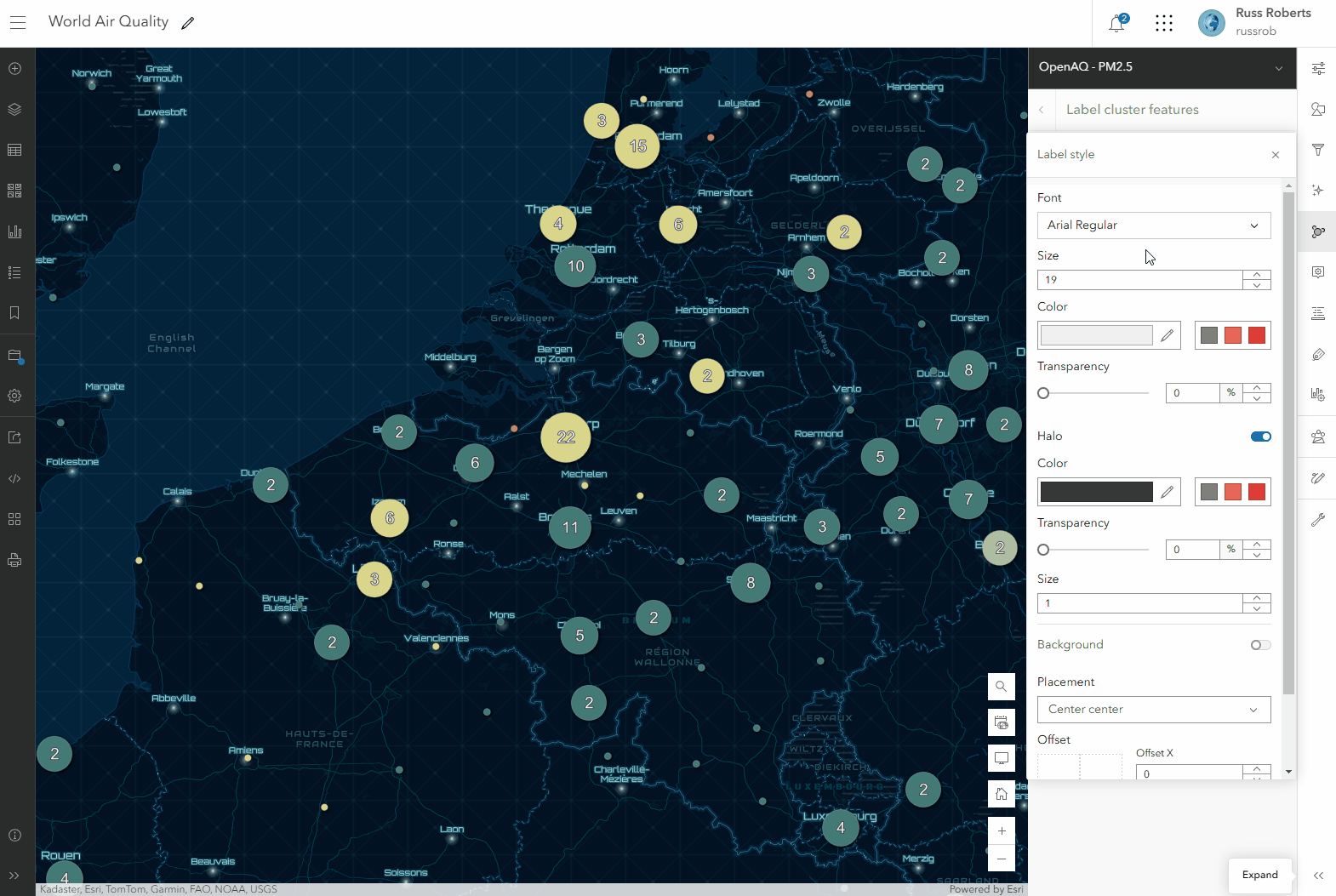Open the Bookmarks icon in left toolbar
This screenshot has height=896, width=1336.
[x=14, y=313]
